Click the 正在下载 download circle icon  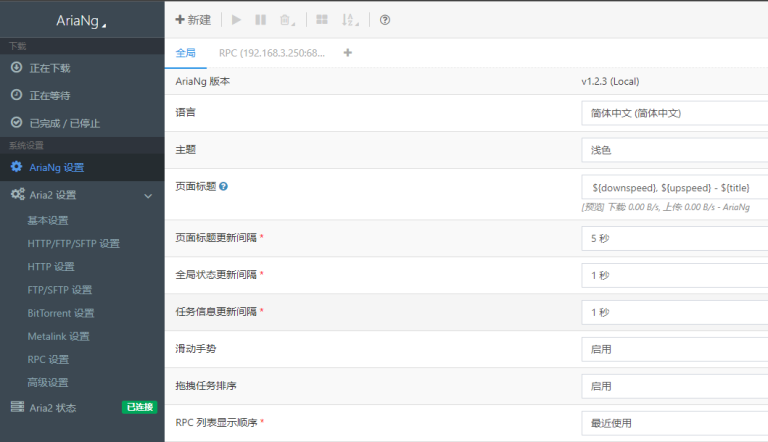point(17,67)
